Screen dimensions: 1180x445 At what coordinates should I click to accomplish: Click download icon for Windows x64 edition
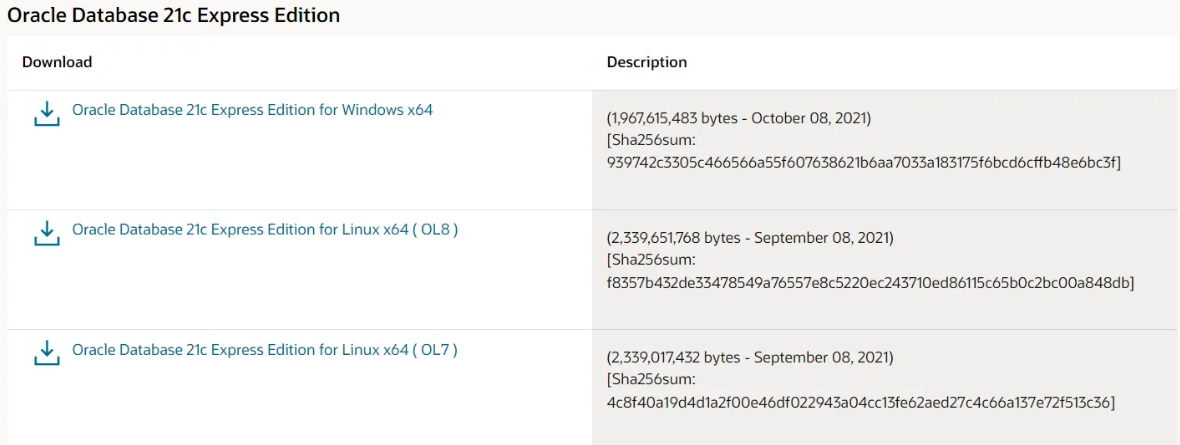click(47, 114)
